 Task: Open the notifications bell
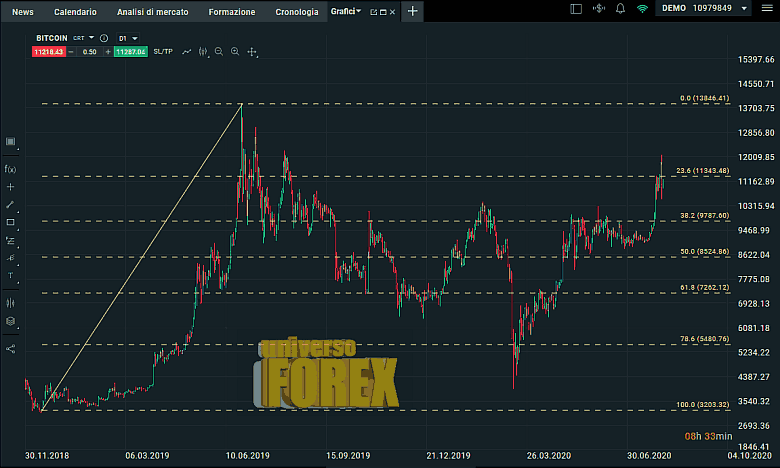tap(621, 9)
